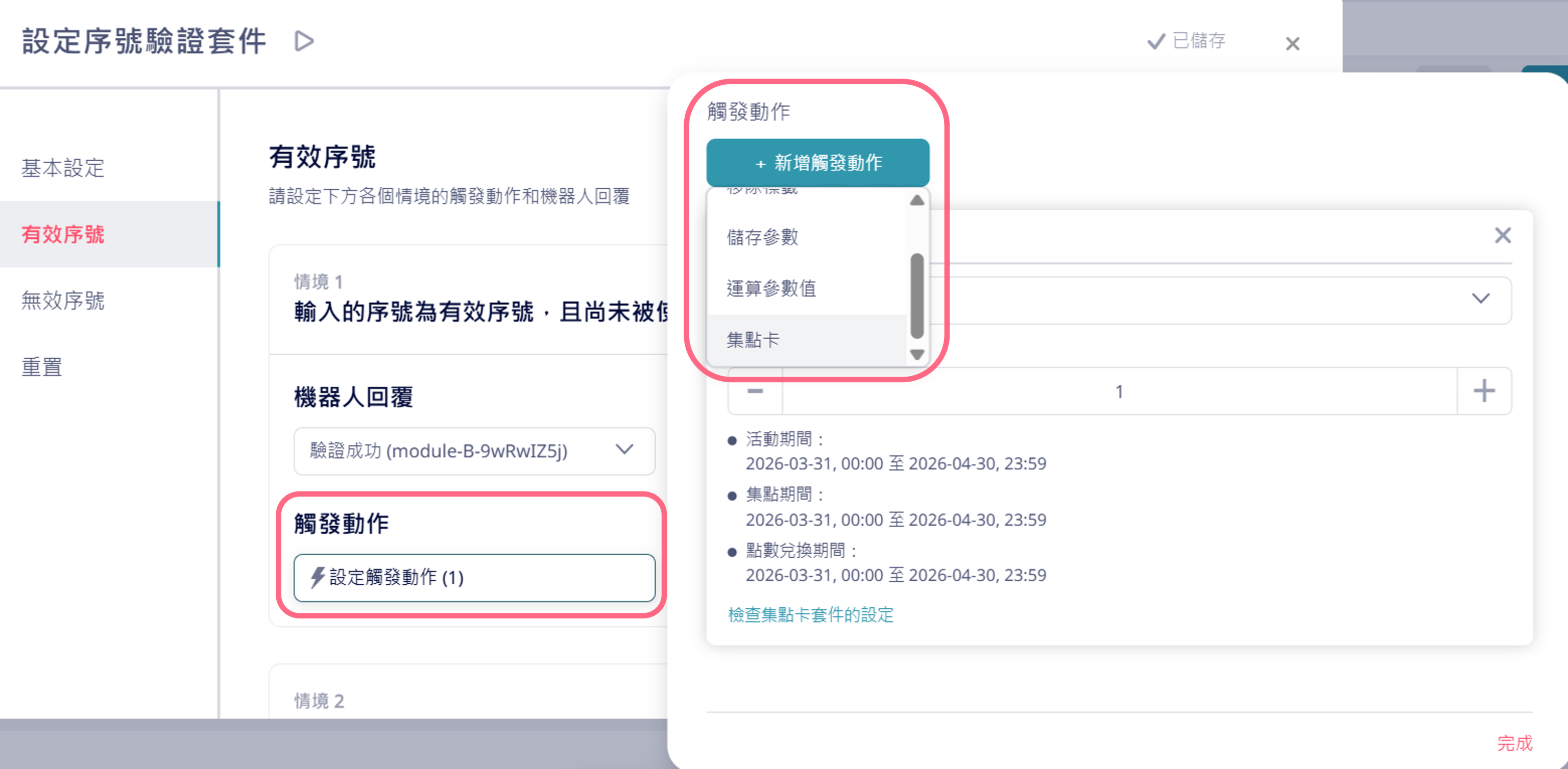Close the serial verification settings panel
This screenshot has width=1568, height=769.
point(1292,44)
